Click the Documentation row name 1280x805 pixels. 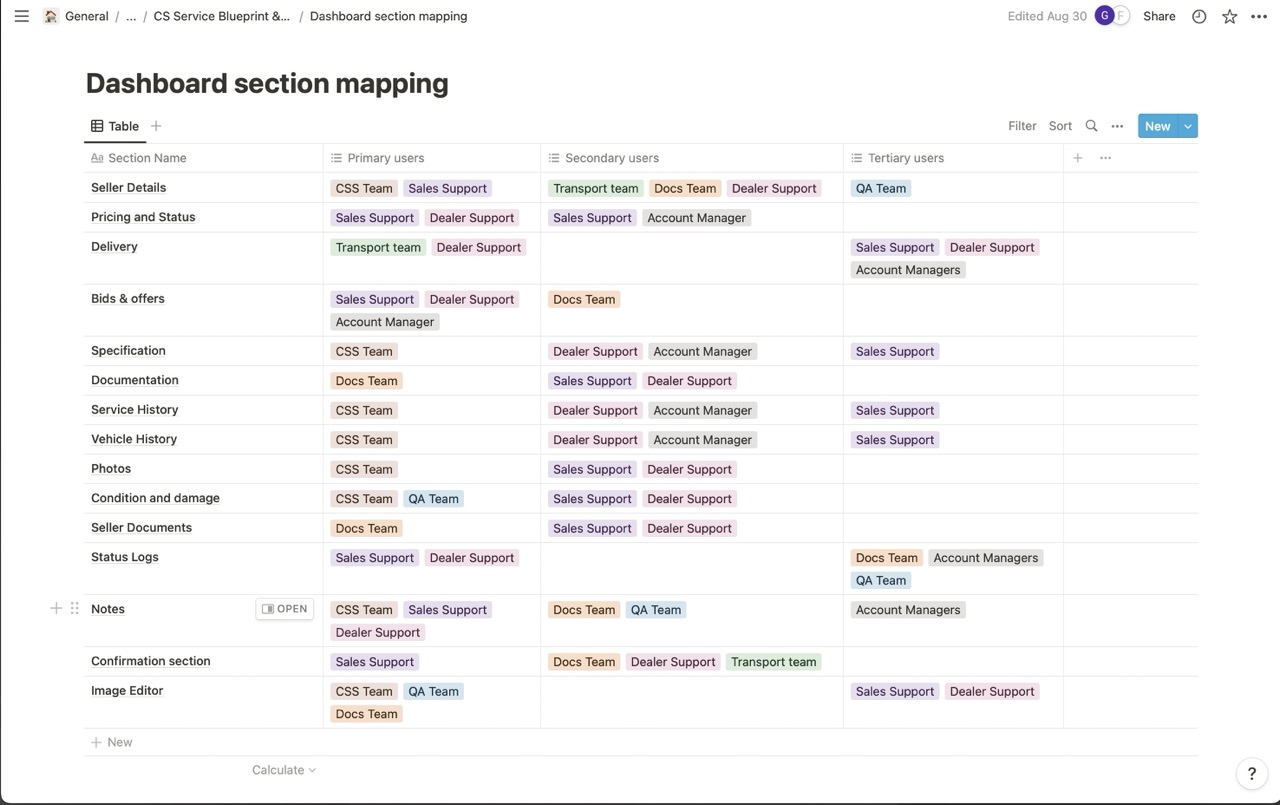[135, 380]
